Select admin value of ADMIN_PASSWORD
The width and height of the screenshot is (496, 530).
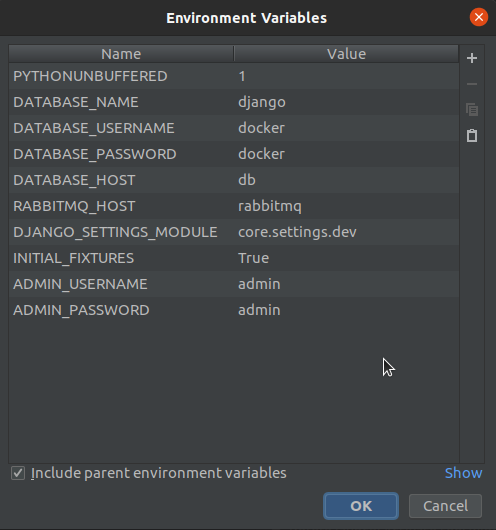(346, 310)
